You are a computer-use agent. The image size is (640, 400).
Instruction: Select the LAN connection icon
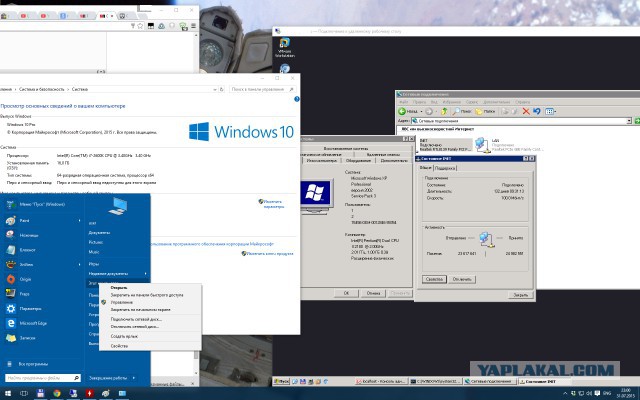coord(483,145)
